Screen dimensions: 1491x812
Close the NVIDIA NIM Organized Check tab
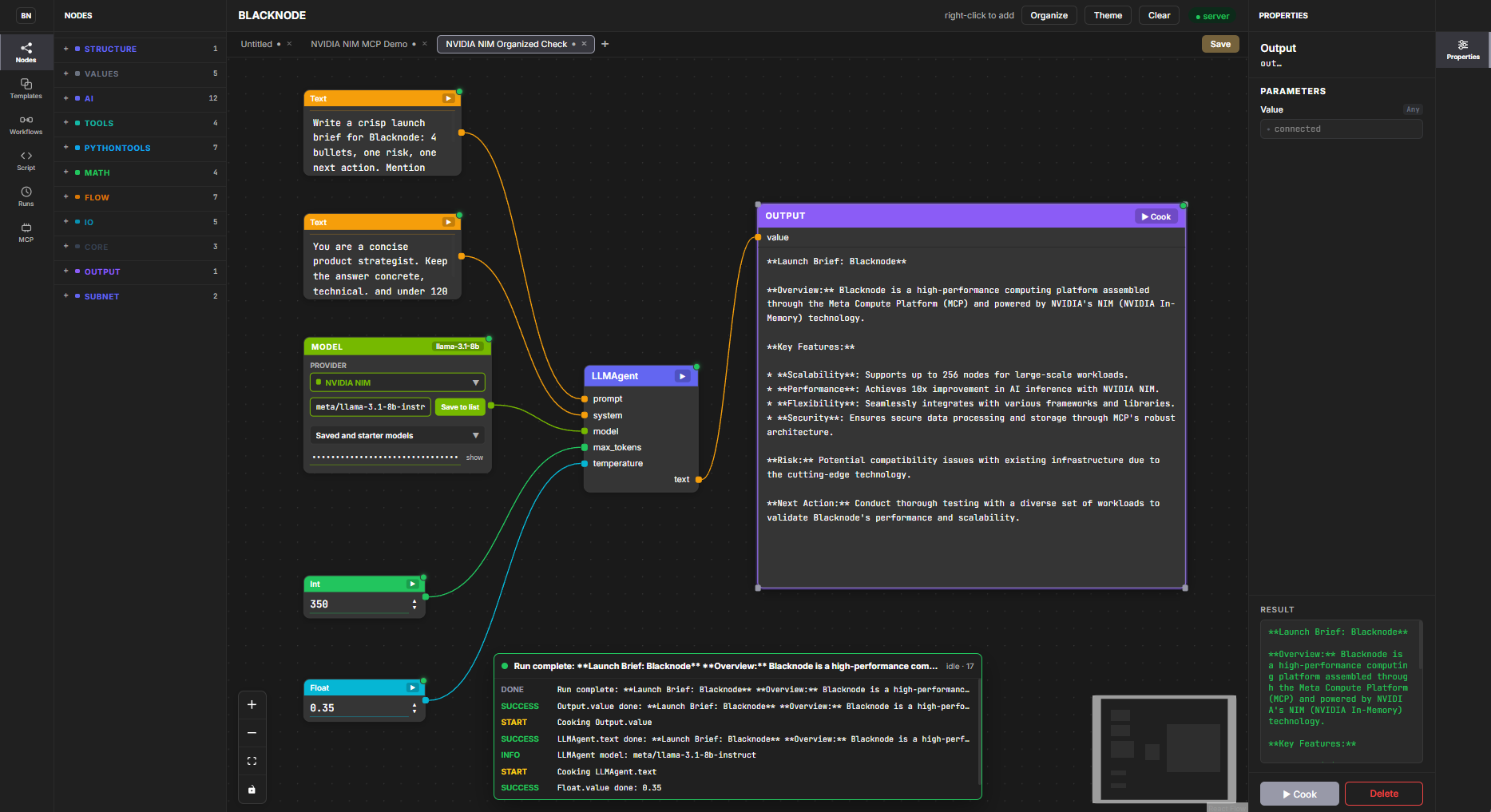[584, 44]
